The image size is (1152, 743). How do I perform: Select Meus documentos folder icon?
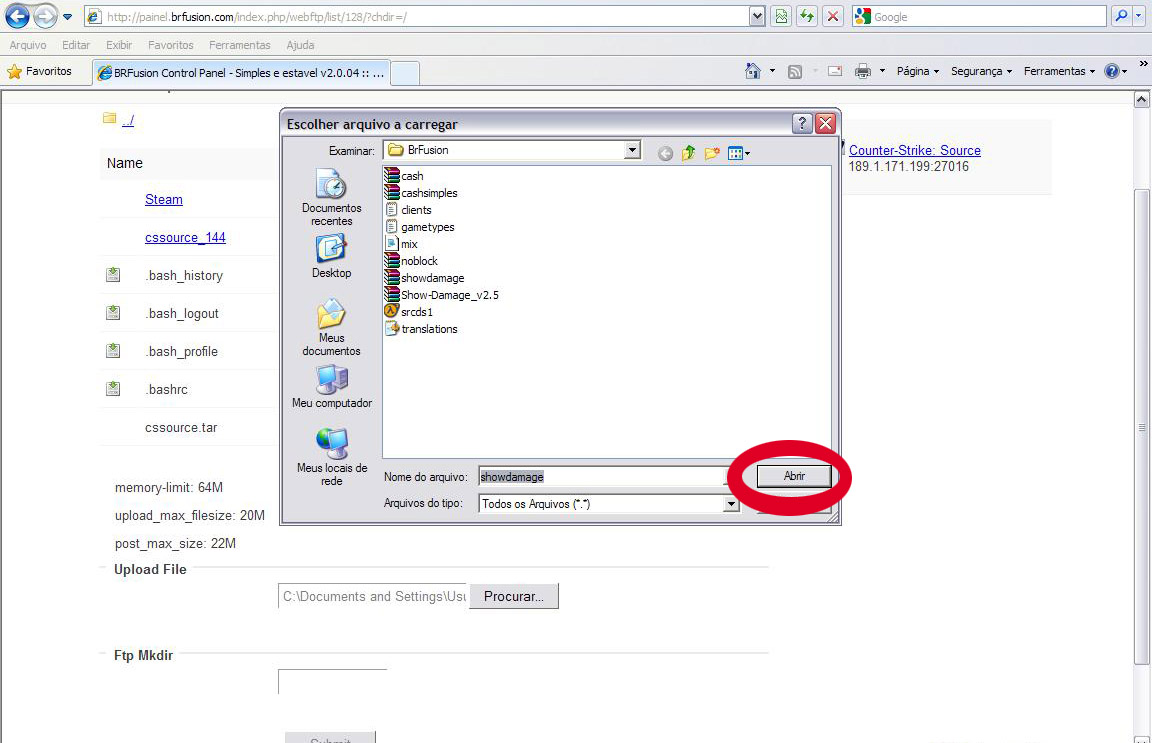(x=331, y=314)
